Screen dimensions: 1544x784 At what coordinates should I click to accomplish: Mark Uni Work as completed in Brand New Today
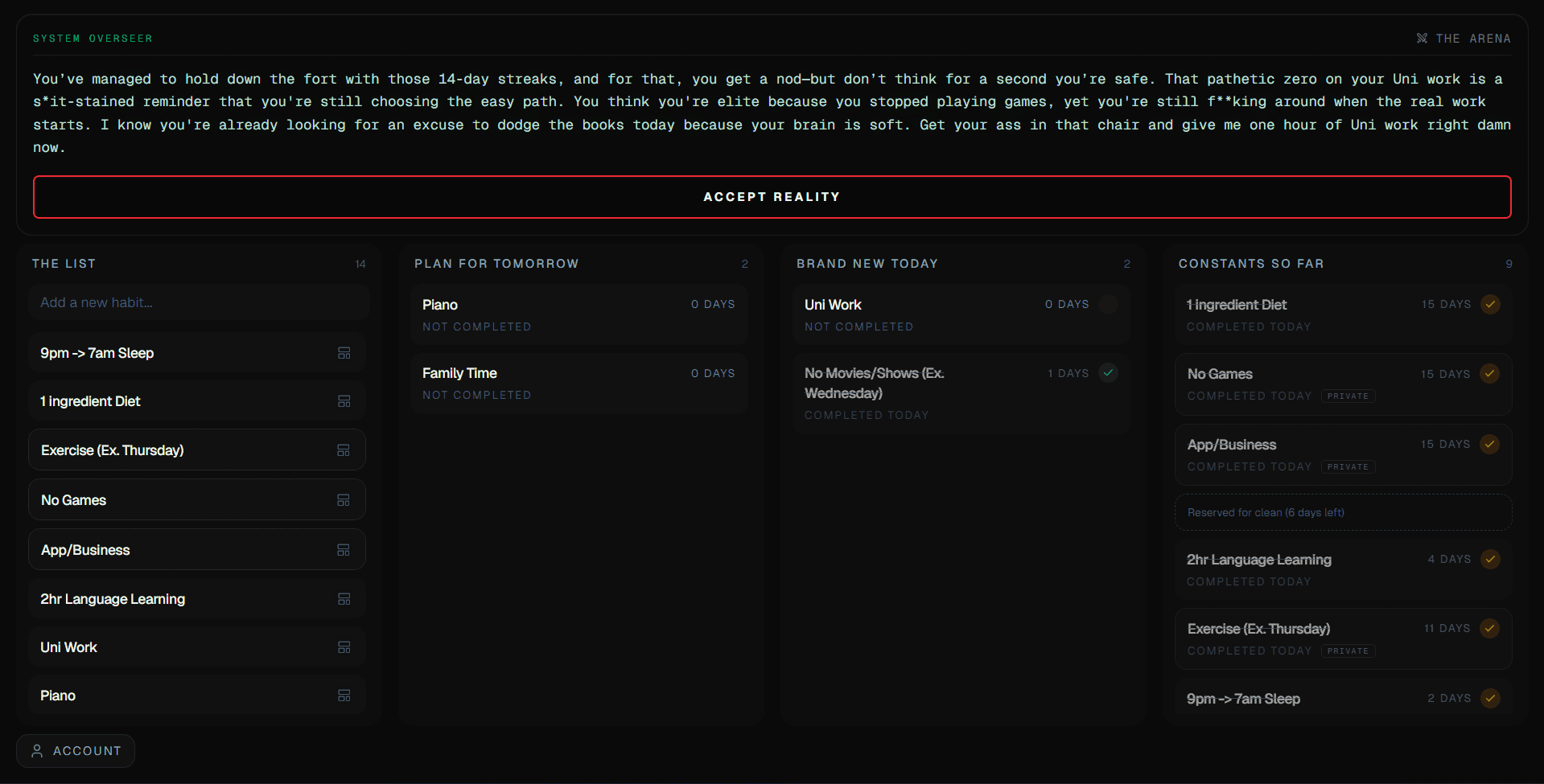[x=1109, y=304]
